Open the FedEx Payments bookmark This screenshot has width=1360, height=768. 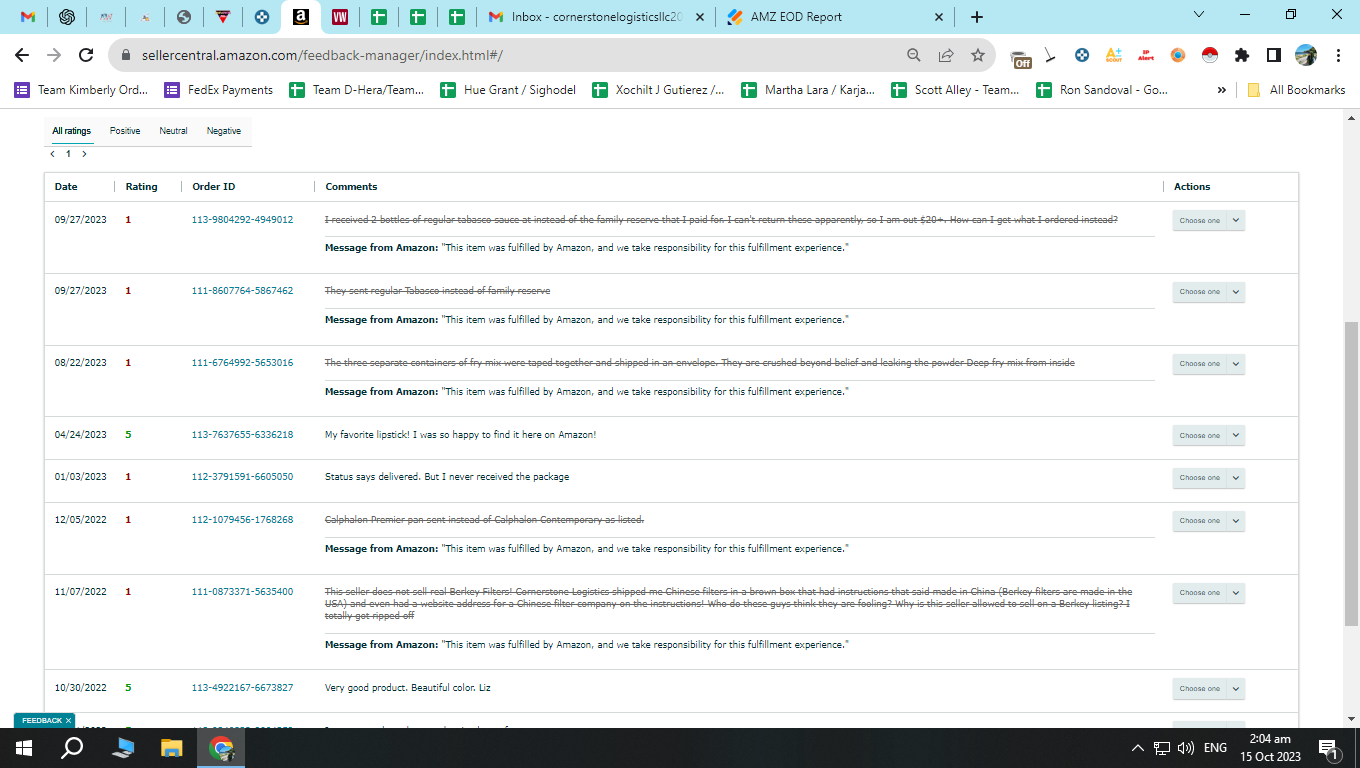(x=219, y=90)
